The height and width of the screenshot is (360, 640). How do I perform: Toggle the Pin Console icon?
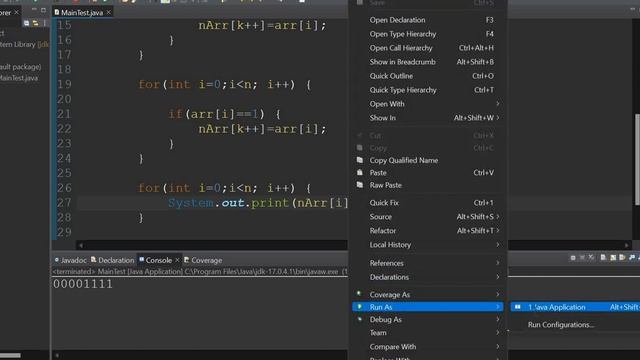tap(632, 258)
